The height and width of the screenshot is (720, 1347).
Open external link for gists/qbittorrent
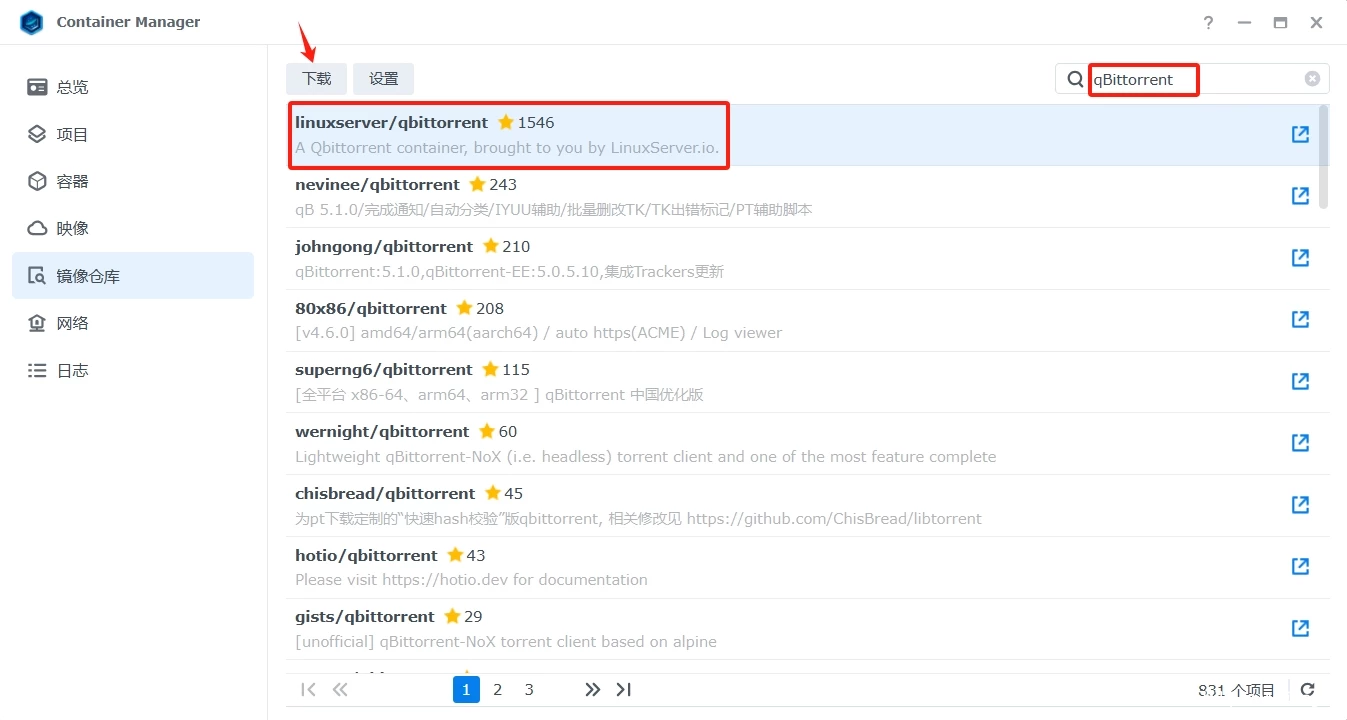point(1300,628)
